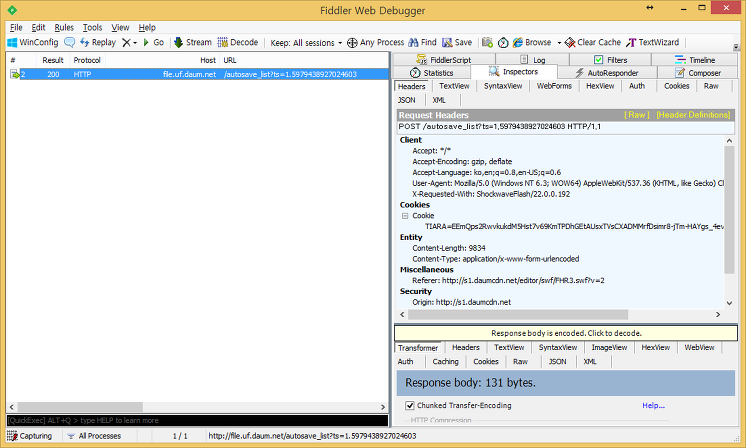This screenshot has height=448, width=746.
Task: Click All Processes filter in status bar
Action: pos(94,436)
